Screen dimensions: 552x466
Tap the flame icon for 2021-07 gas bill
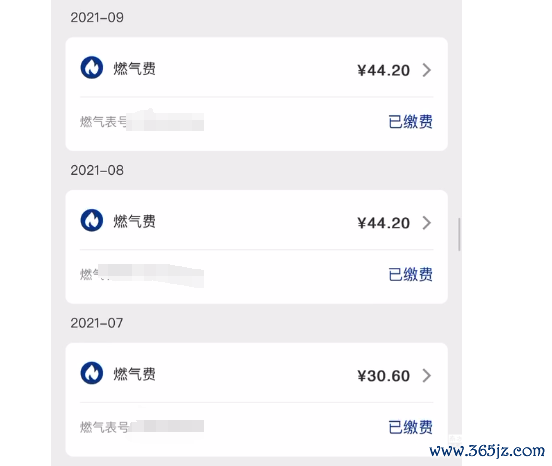(92, 373)
